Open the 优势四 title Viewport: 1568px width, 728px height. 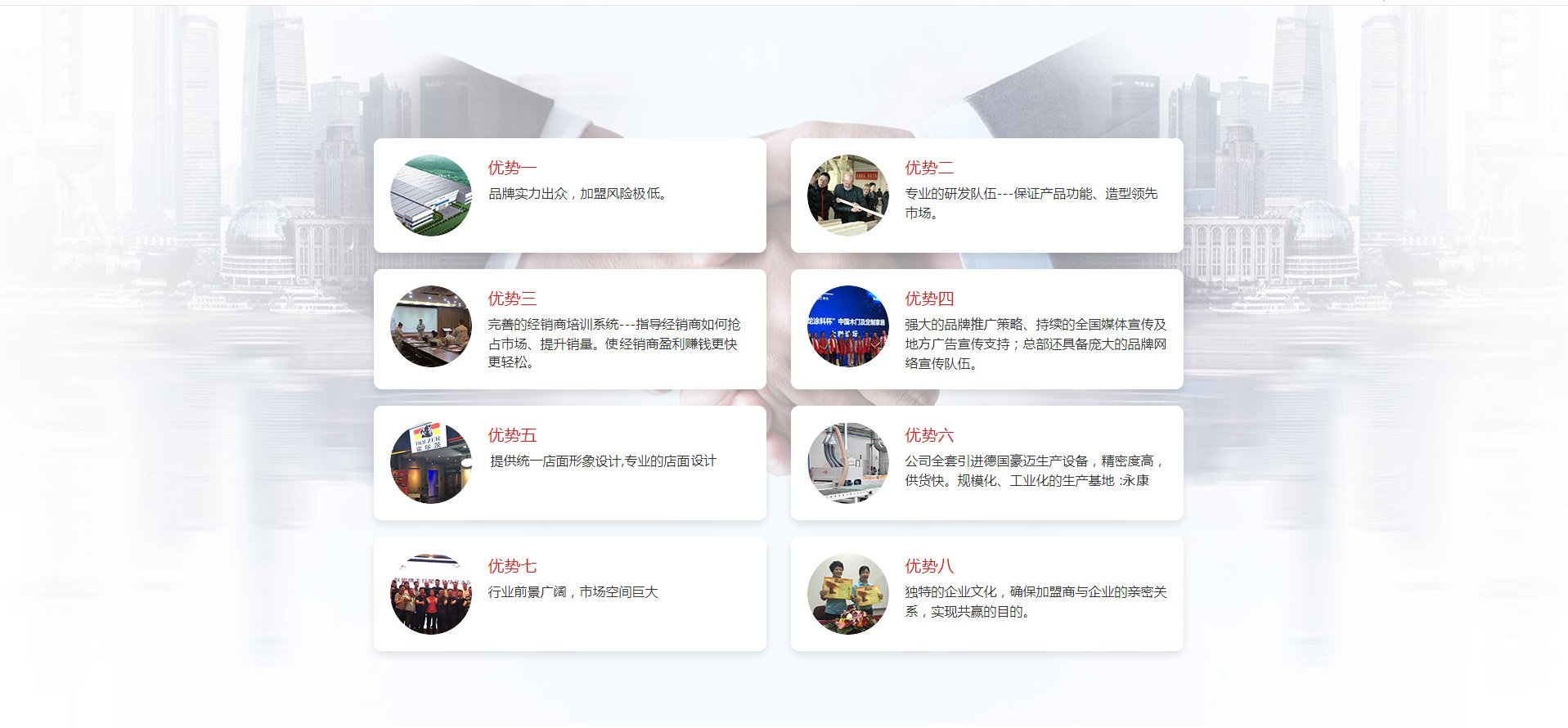pos(928,299)
